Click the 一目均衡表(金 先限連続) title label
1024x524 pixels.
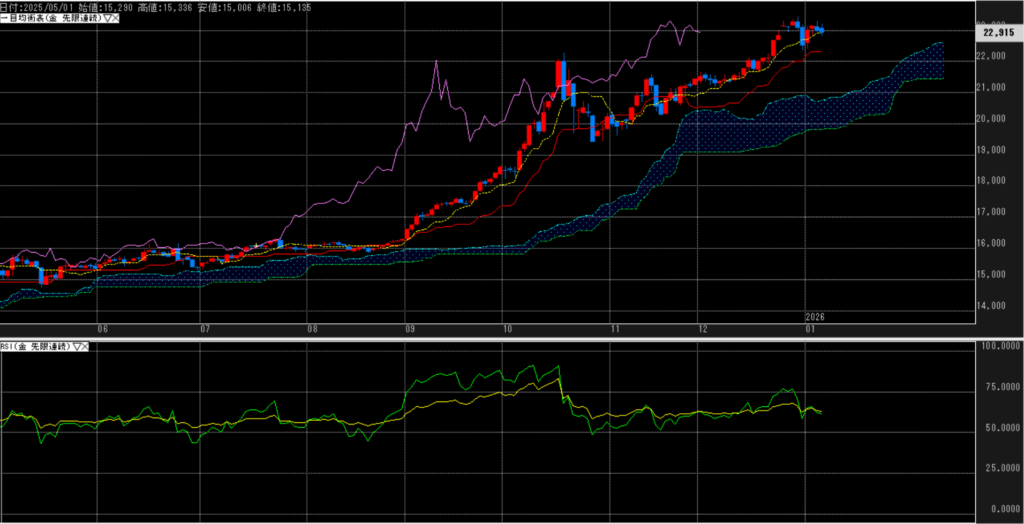point(50,19)
